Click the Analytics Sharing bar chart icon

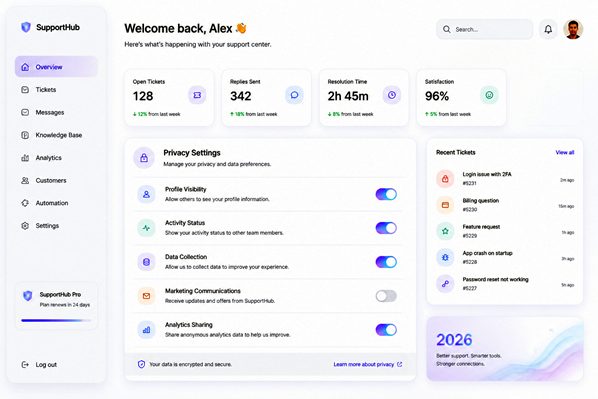pyautogui.click(x=146, y=330)
